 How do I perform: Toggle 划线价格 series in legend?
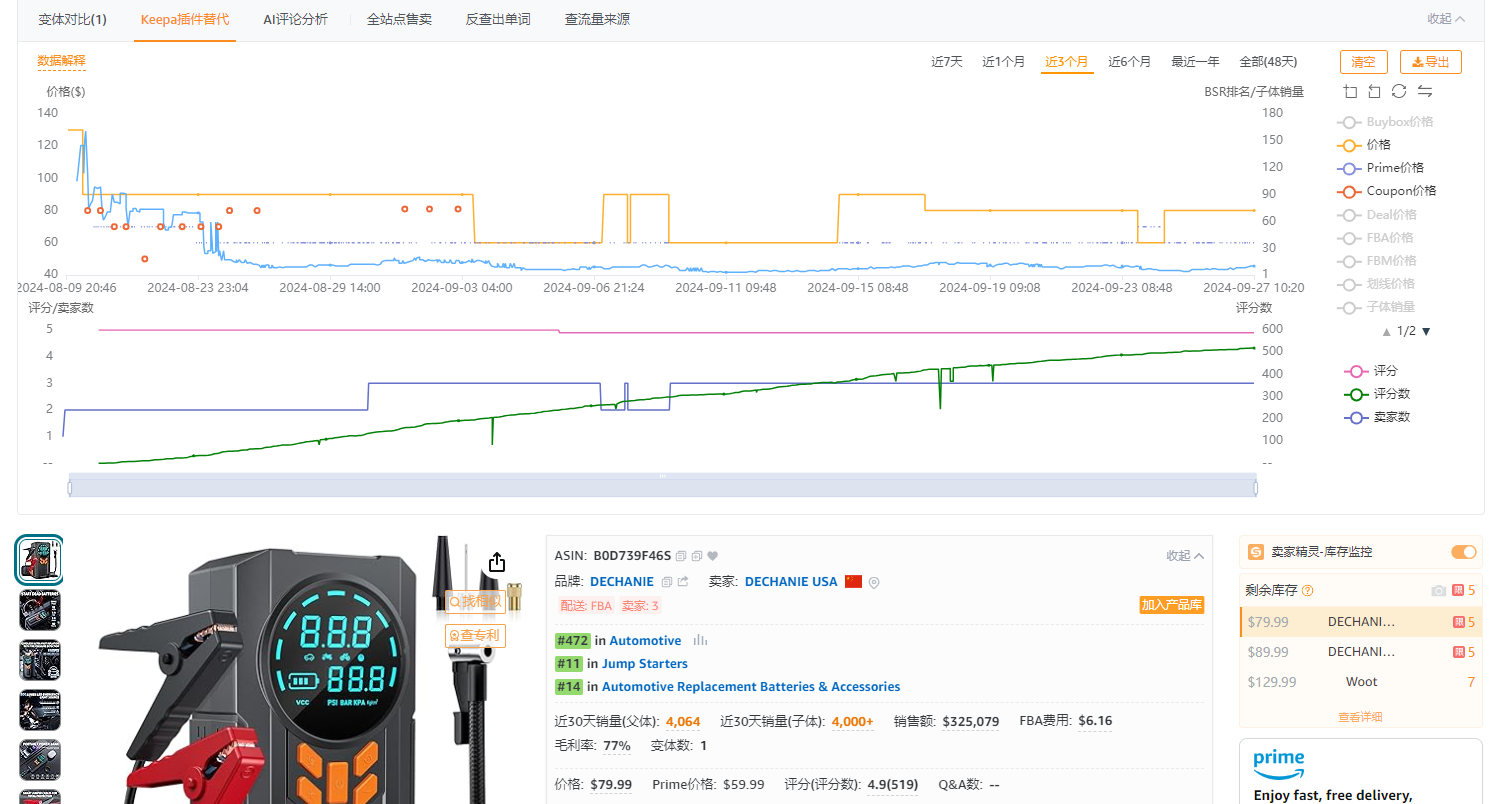(x=1376, y=284)
